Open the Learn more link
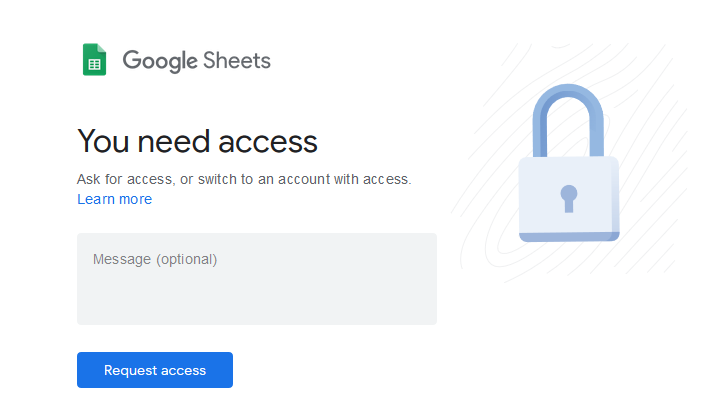The height and width of the screenshot is (410, 709). [114, 199]
